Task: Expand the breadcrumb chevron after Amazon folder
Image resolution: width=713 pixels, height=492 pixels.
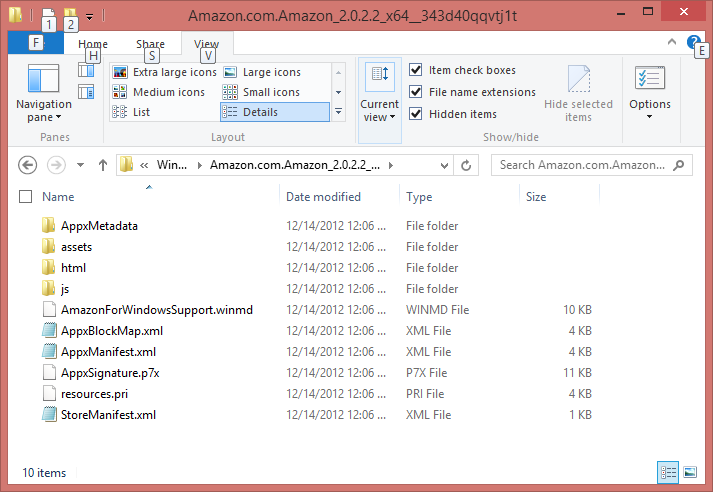Action: coord(391,165)
